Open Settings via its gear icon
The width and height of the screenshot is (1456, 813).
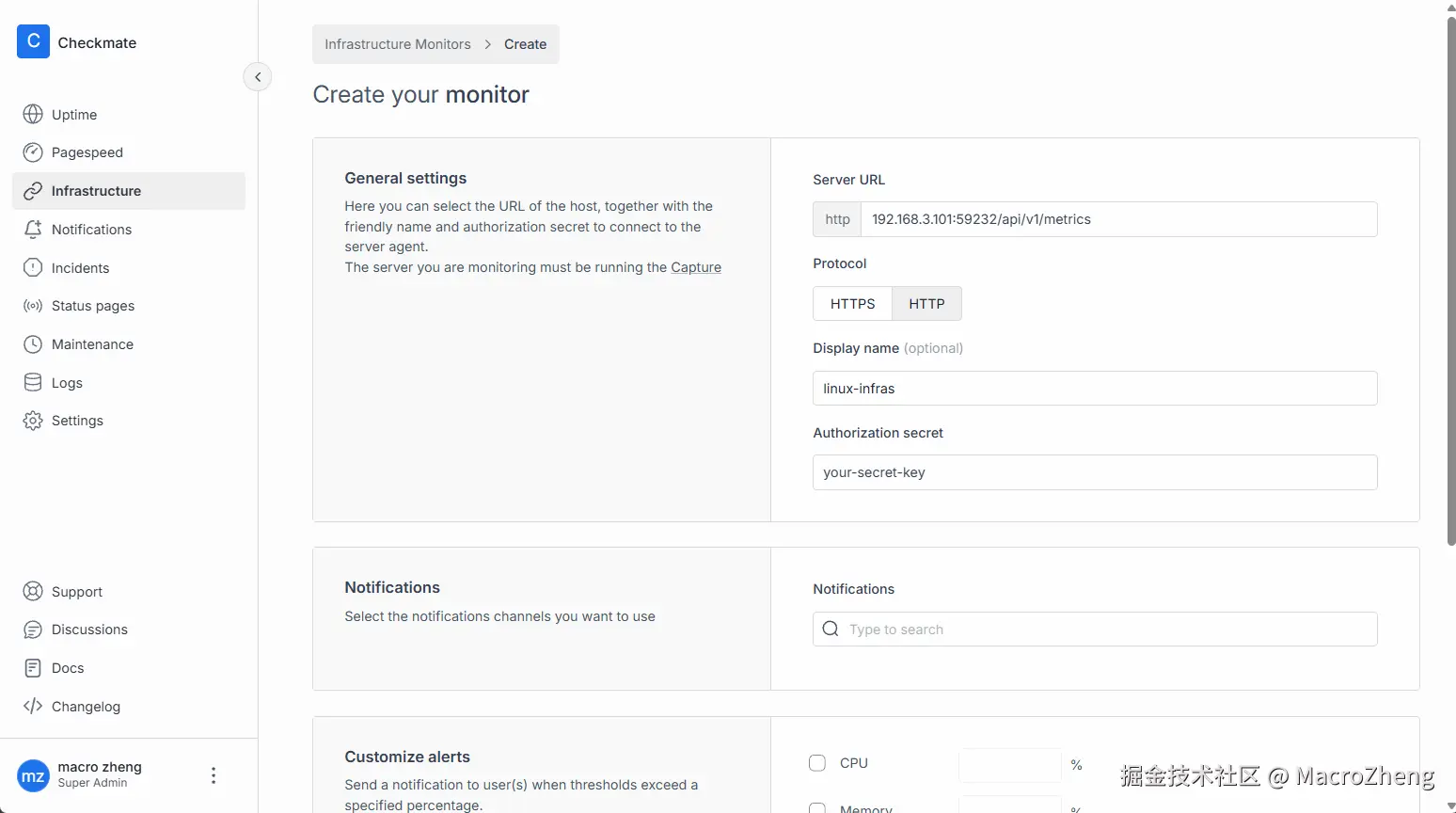tap(33, 421)
